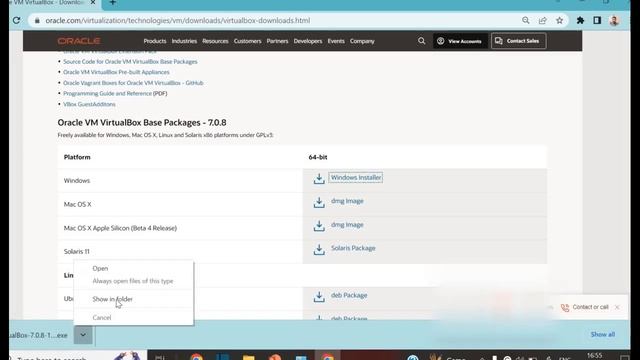This screenshot has width=640, height=360.
Task: Click the Contact or call phone icon
Action: [565, 307]
